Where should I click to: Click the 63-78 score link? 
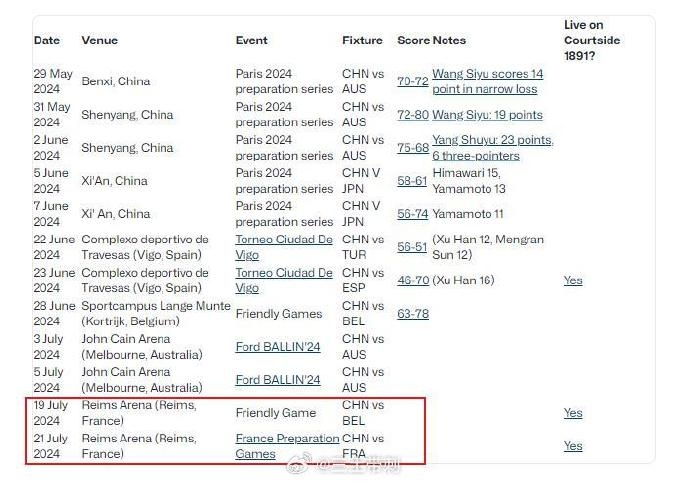(412, 313)
